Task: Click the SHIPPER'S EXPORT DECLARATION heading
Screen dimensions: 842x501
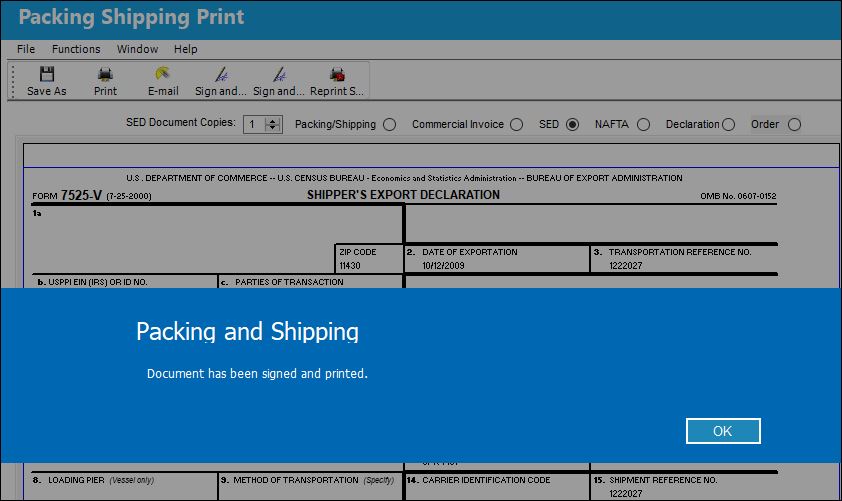Action: coord(403,195)
